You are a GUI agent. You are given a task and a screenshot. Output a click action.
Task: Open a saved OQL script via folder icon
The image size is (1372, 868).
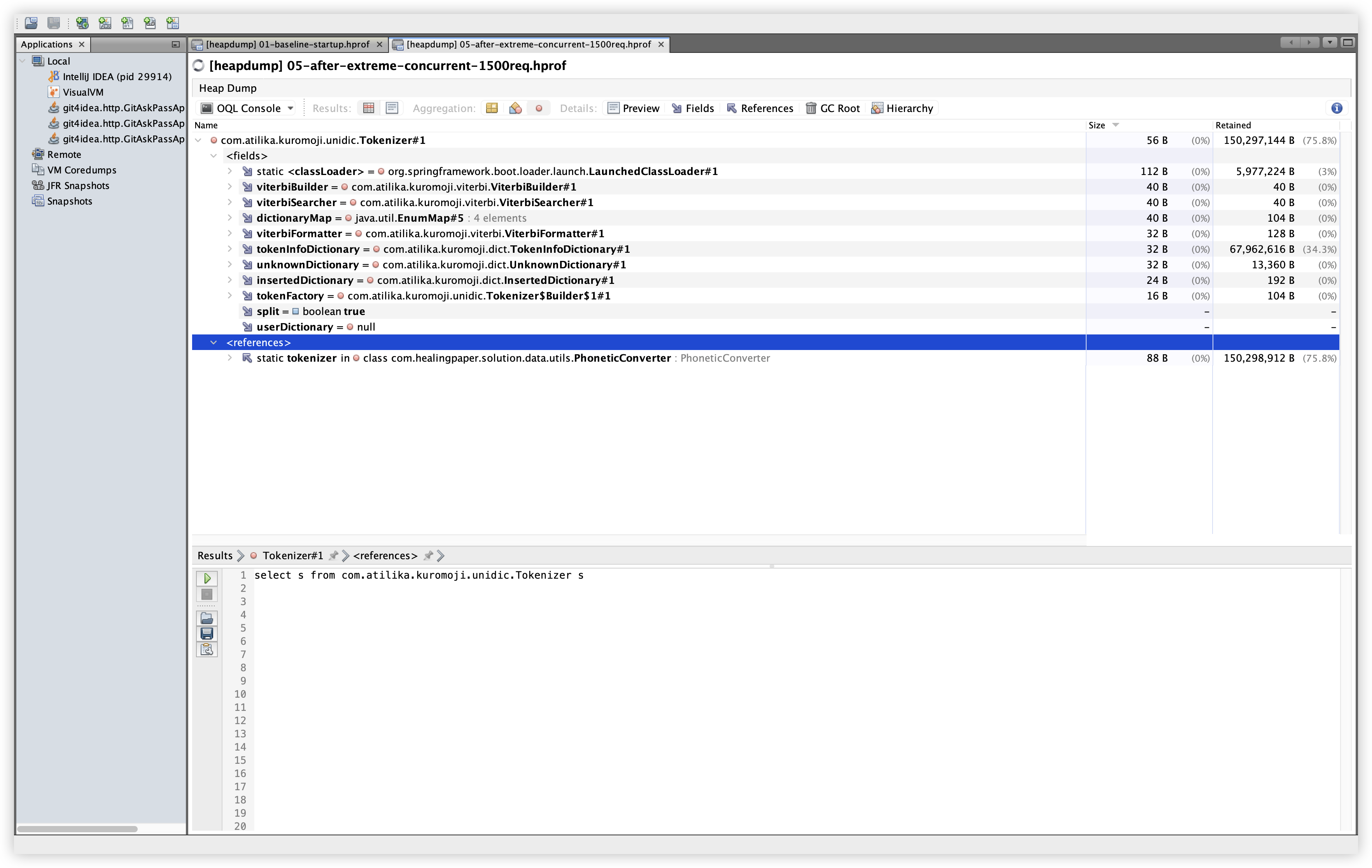[207, 618]
